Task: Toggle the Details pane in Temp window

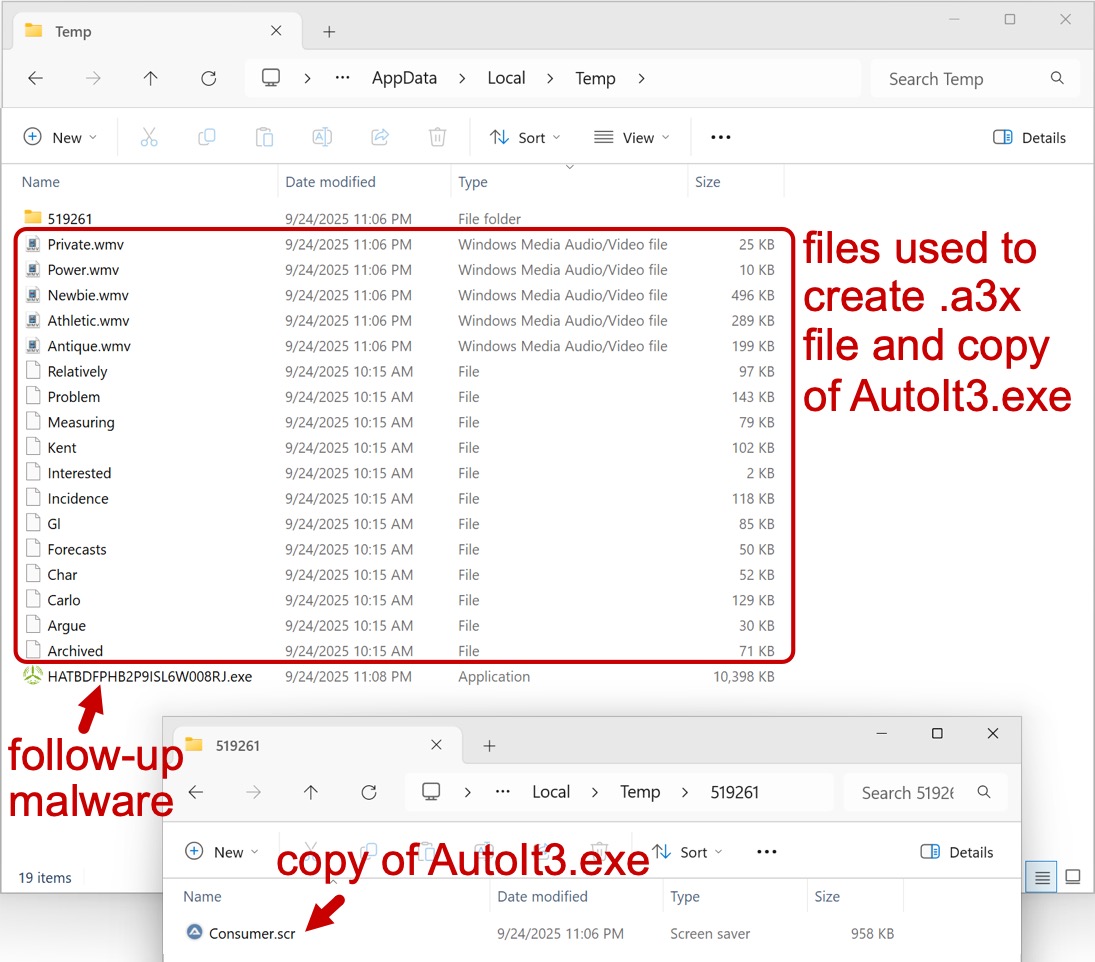Action: click(1029, 138)
